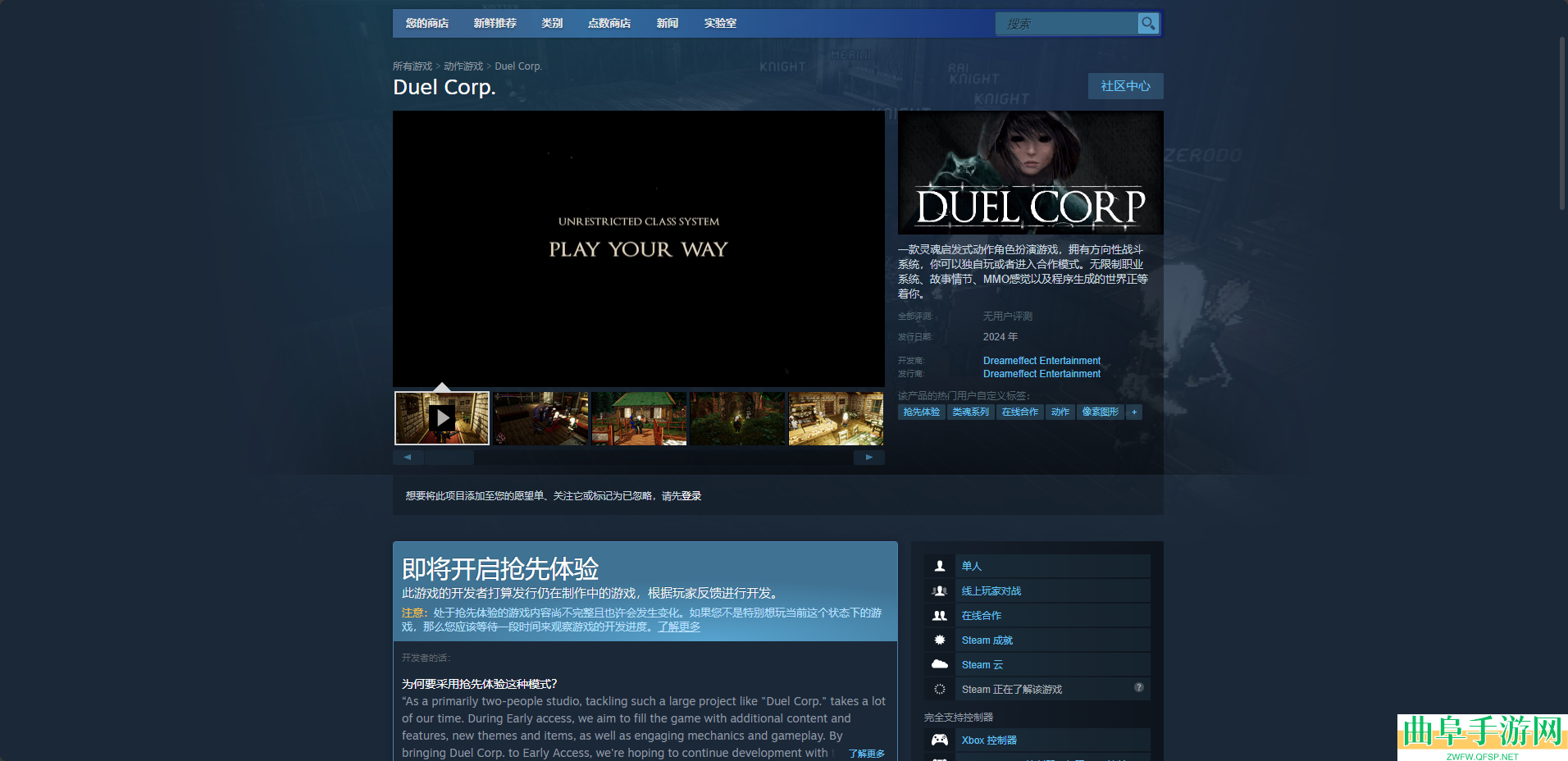Focus the 搜索 search field
Screen dimensions: 1568x761
point(1066,24)
